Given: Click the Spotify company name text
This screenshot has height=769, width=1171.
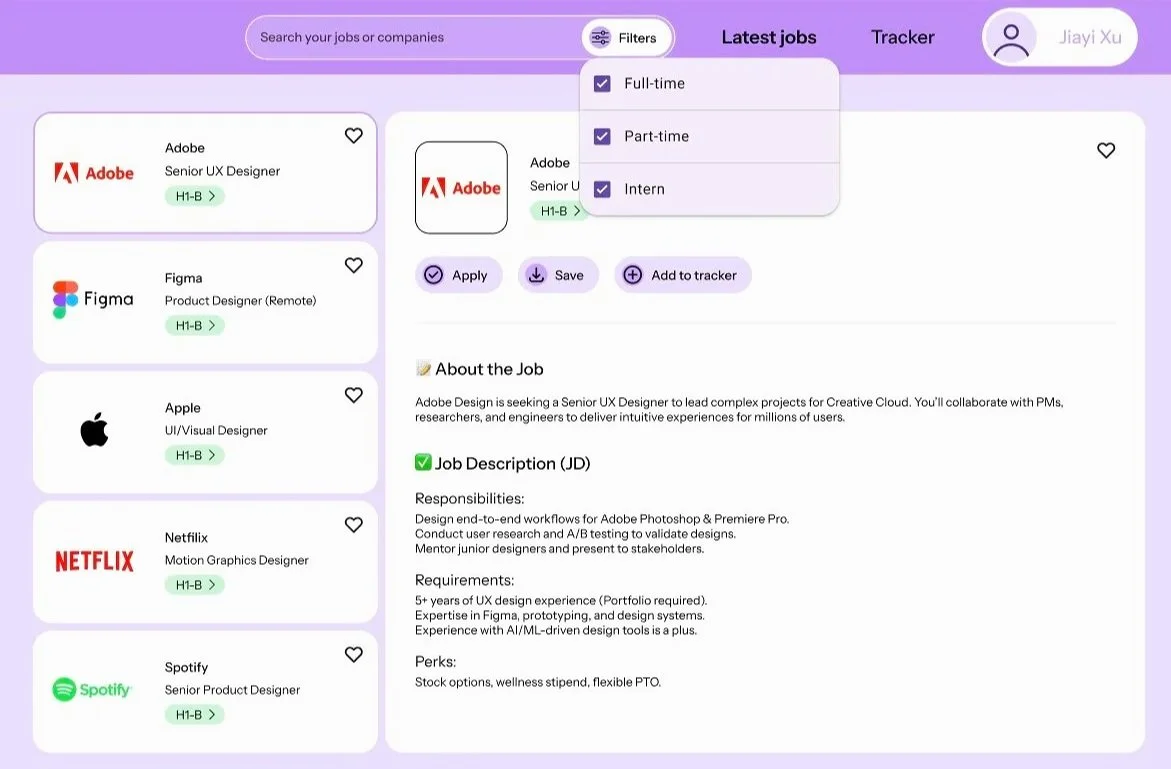Looking at the screenshot, I should pos(187,667).
